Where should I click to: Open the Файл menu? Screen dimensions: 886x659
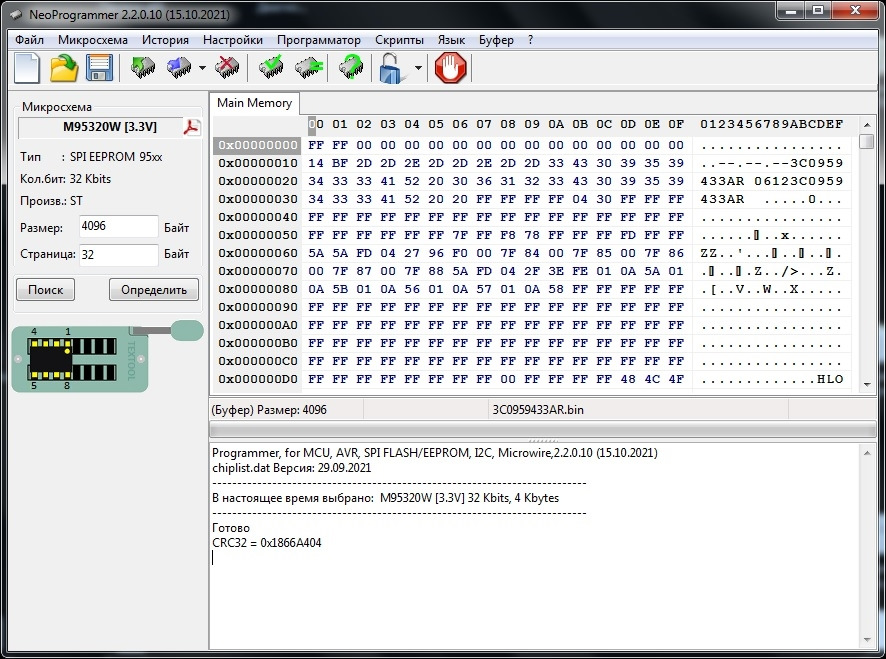pos(29,40)
